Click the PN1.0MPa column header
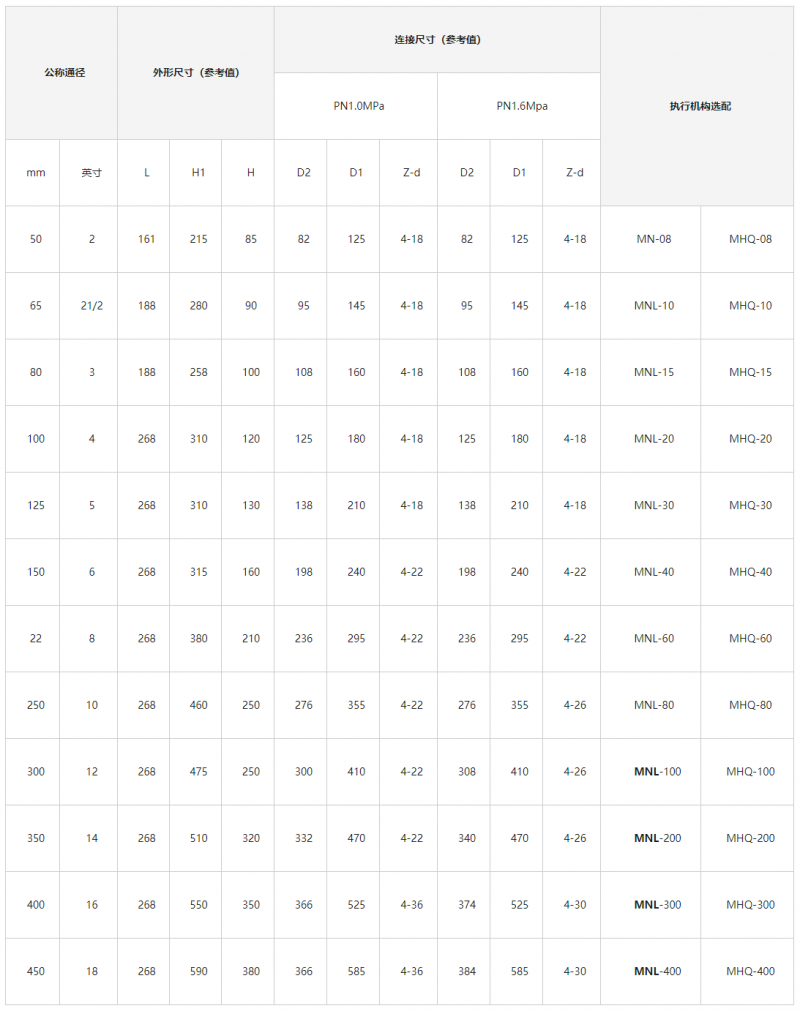The image size is (800, 1011). (356, 106)
